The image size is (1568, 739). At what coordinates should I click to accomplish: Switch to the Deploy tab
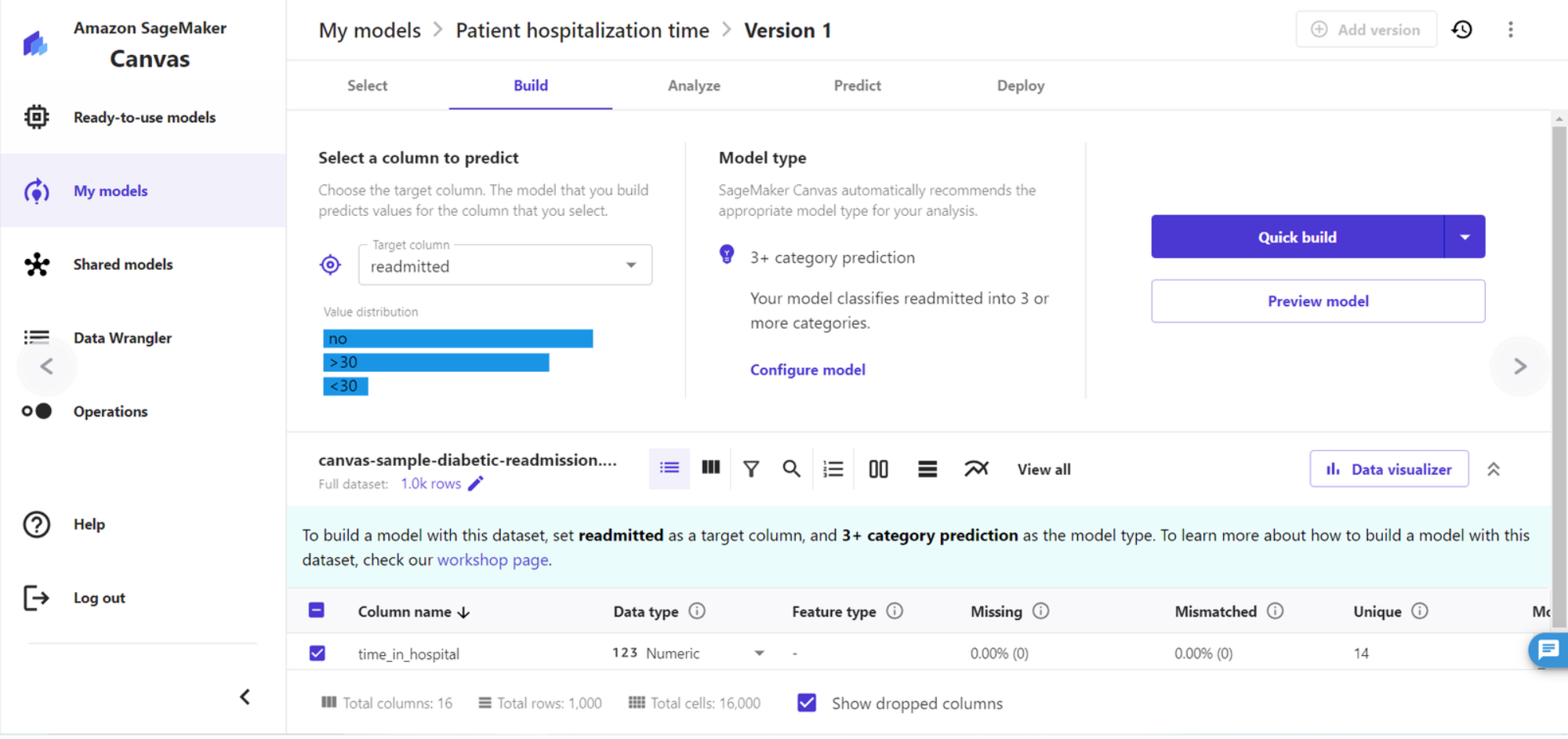click(1020, 86)
